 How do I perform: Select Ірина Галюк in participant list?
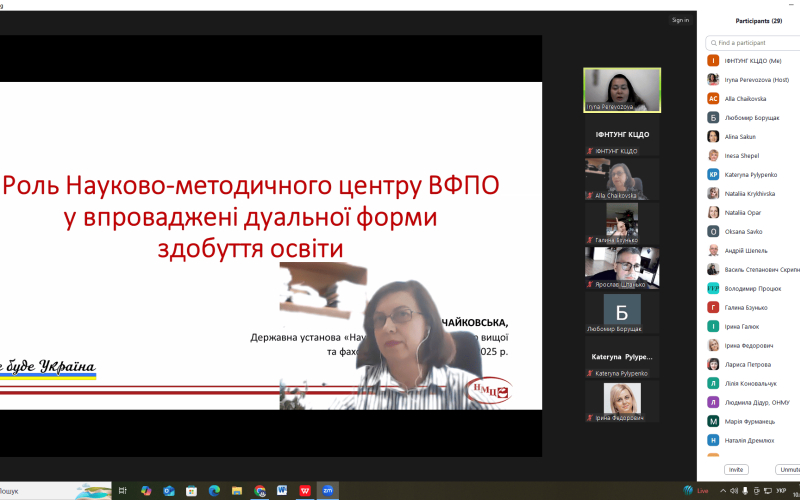point(753,327)
